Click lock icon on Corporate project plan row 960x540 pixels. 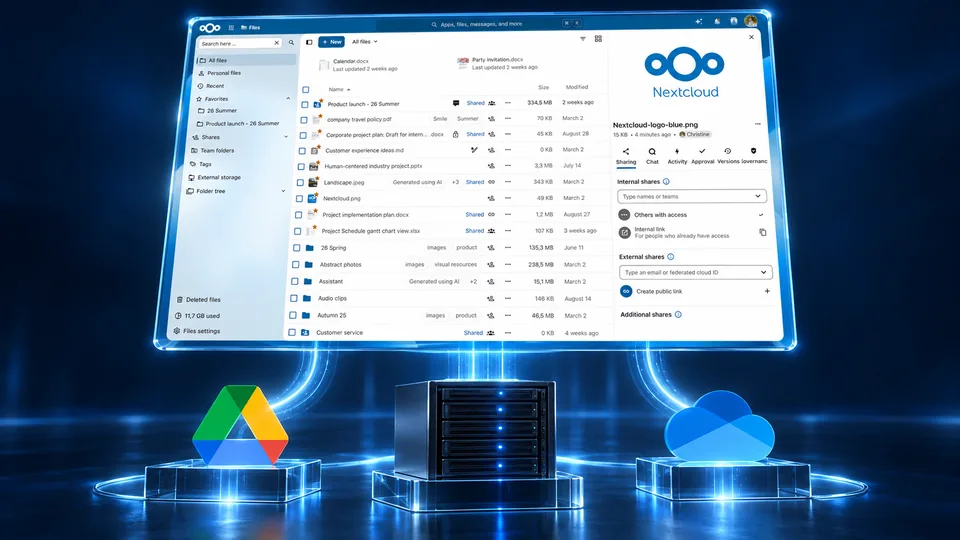(x=455, y=134)
